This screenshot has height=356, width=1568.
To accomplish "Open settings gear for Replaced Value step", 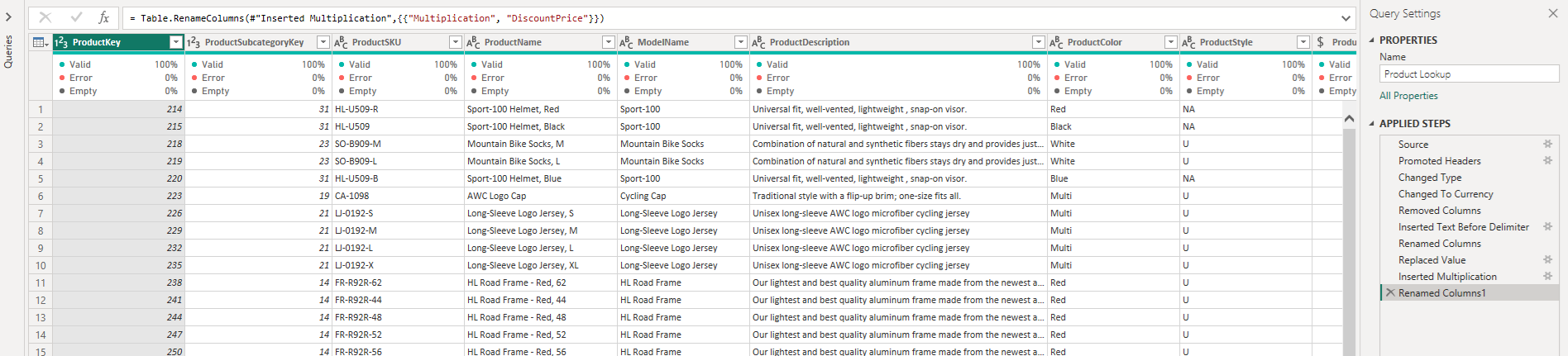I will pyautogui.click(x=1547, y=260).
